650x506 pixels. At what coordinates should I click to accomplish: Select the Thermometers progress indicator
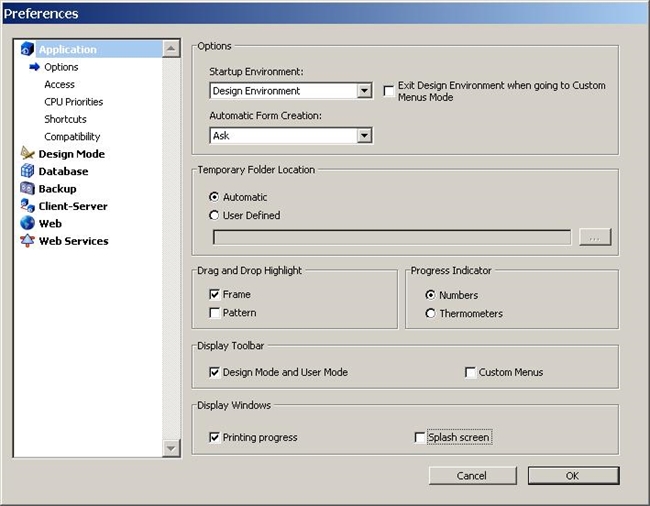tap(430, 313)
